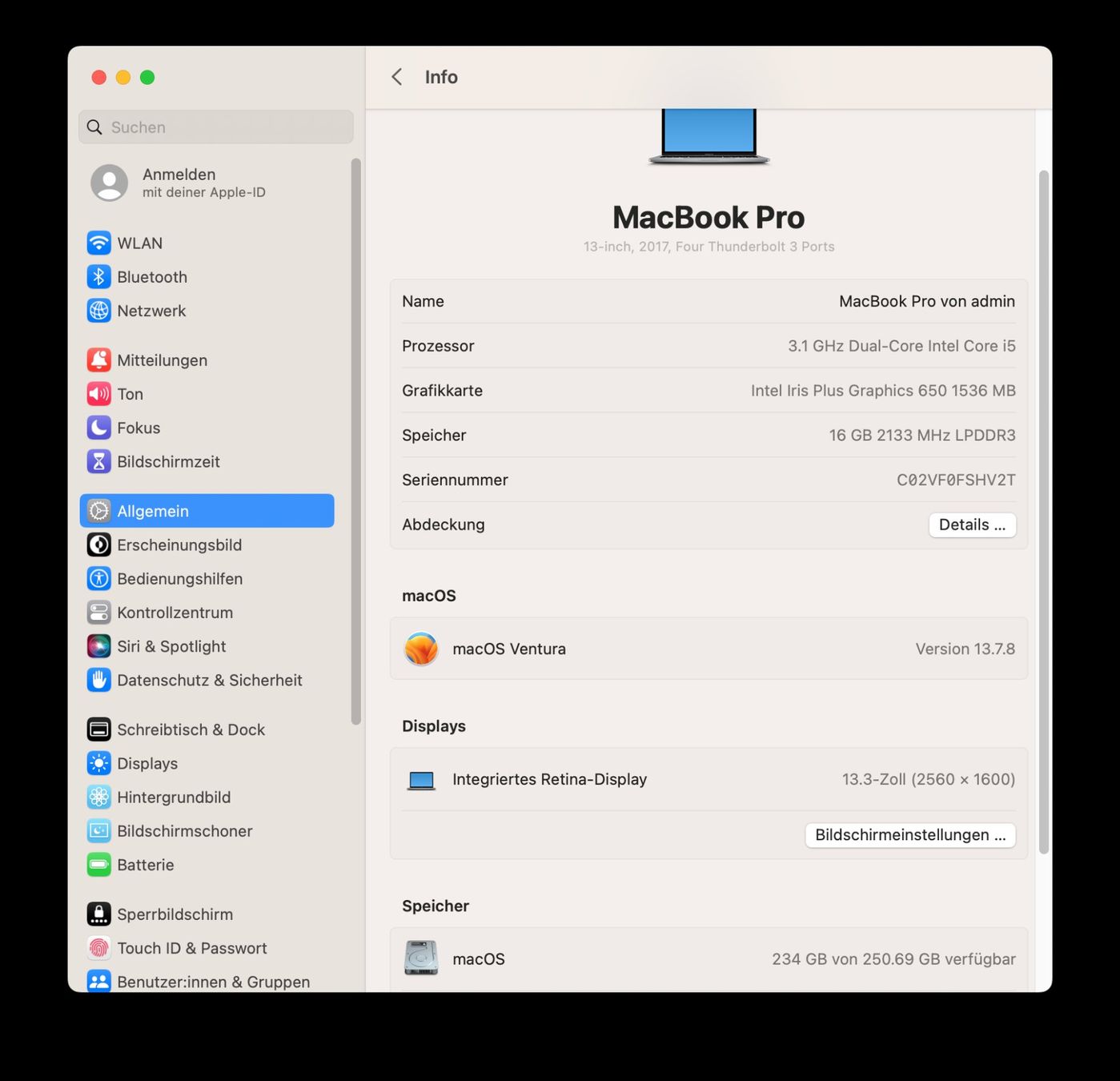Image resolution: width=1120 pixels, height=1081 pixels.
Task: Click the 'Seriennummer' row label
Action: pyautogui.click(x=455, y=480)
